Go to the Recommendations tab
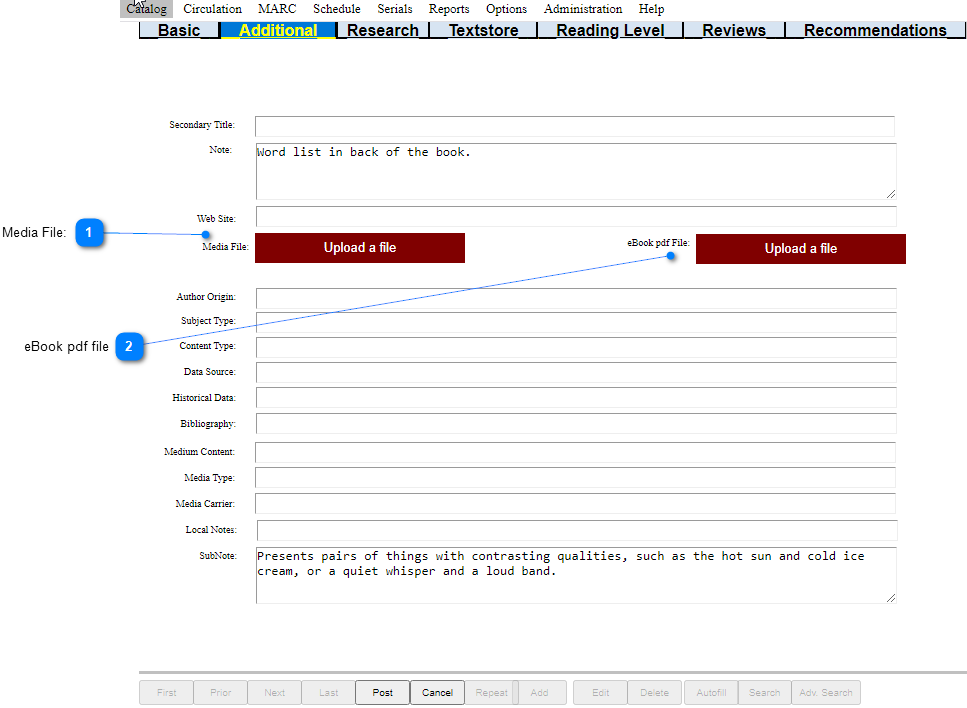Image resolution: width=967 pixels, height=708 pixels. click(874, 30)
